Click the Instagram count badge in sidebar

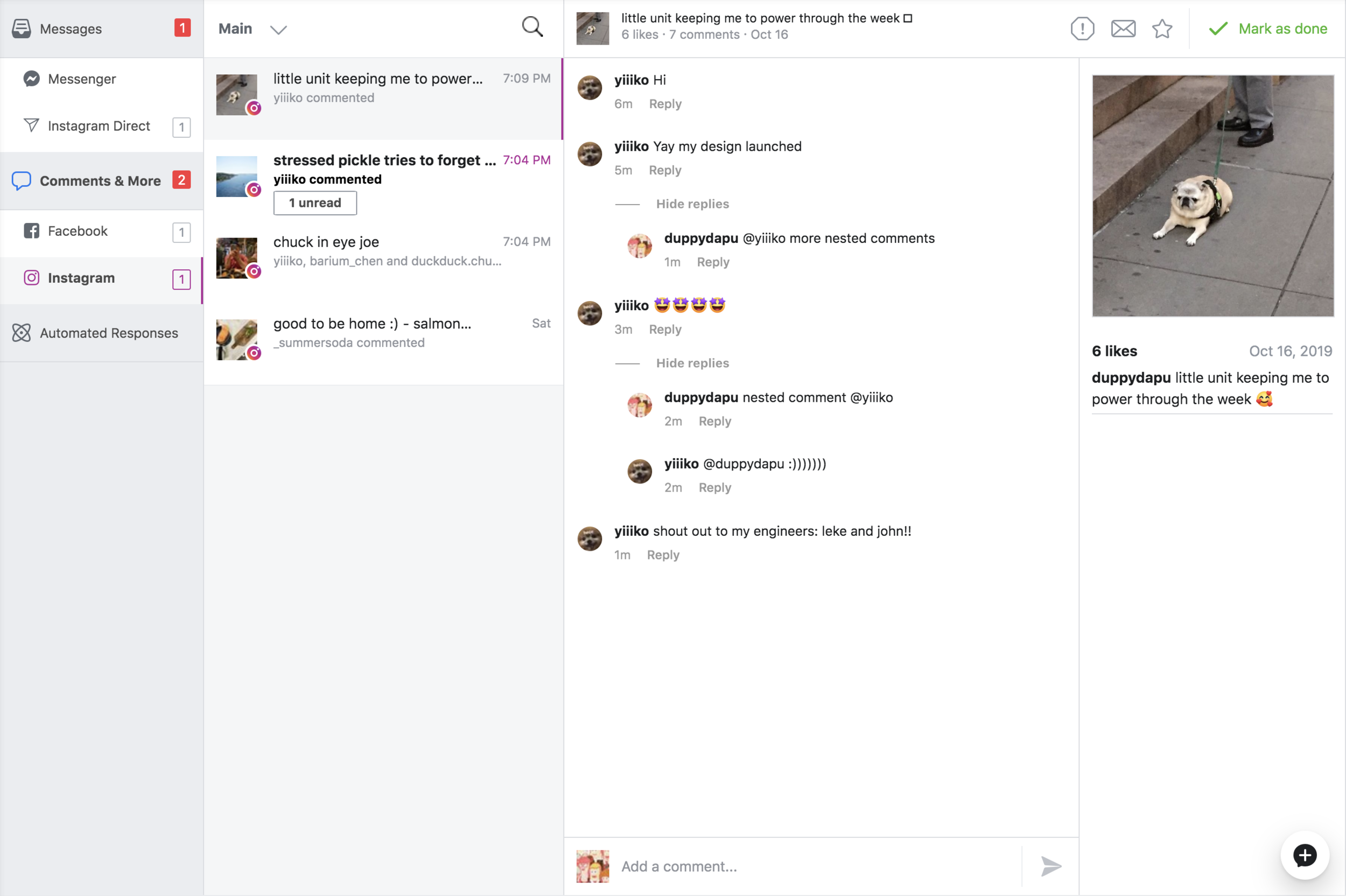181,279
